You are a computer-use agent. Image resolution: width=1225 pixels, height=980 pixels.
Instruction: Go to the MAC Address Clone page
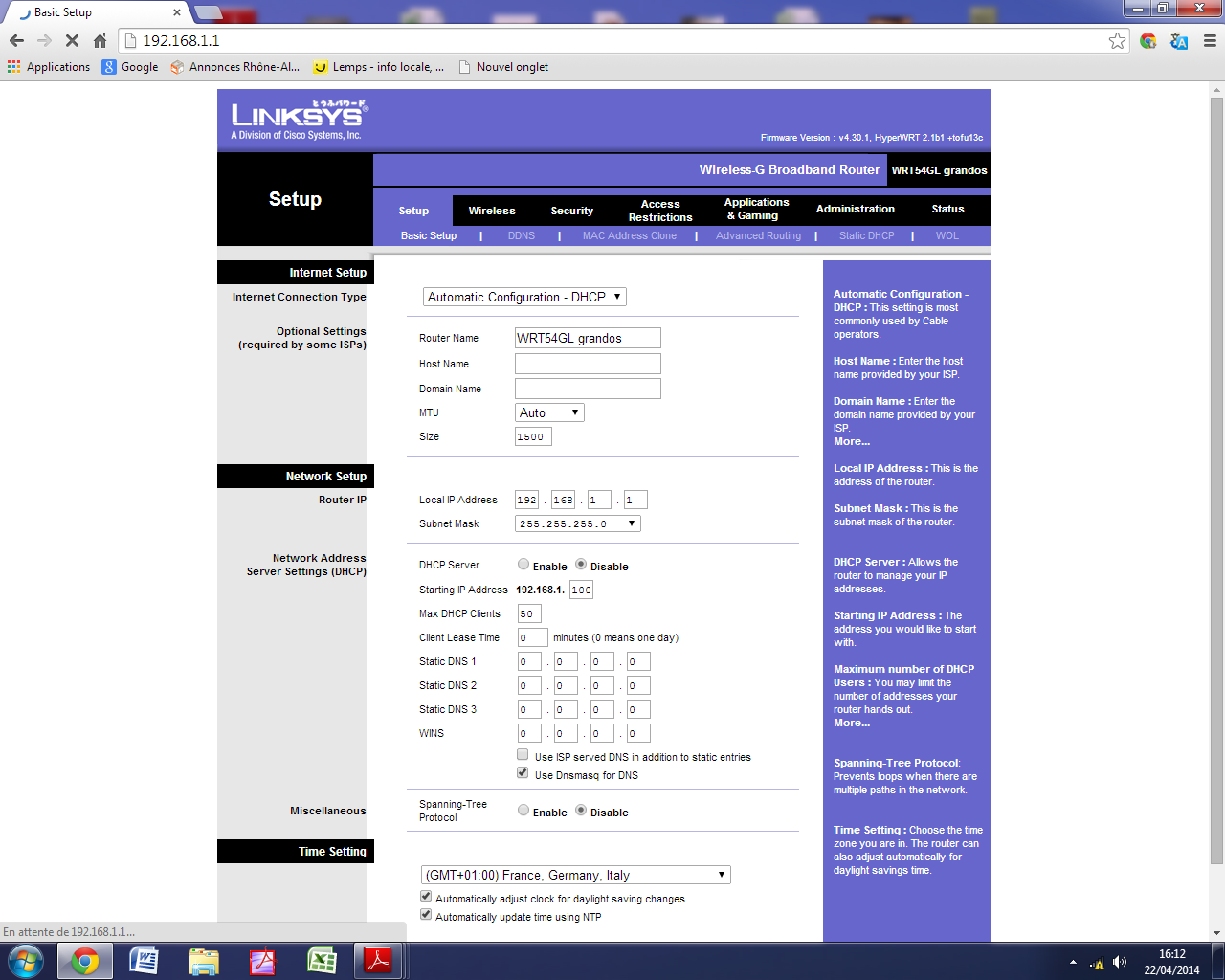(x=630, y=235)
